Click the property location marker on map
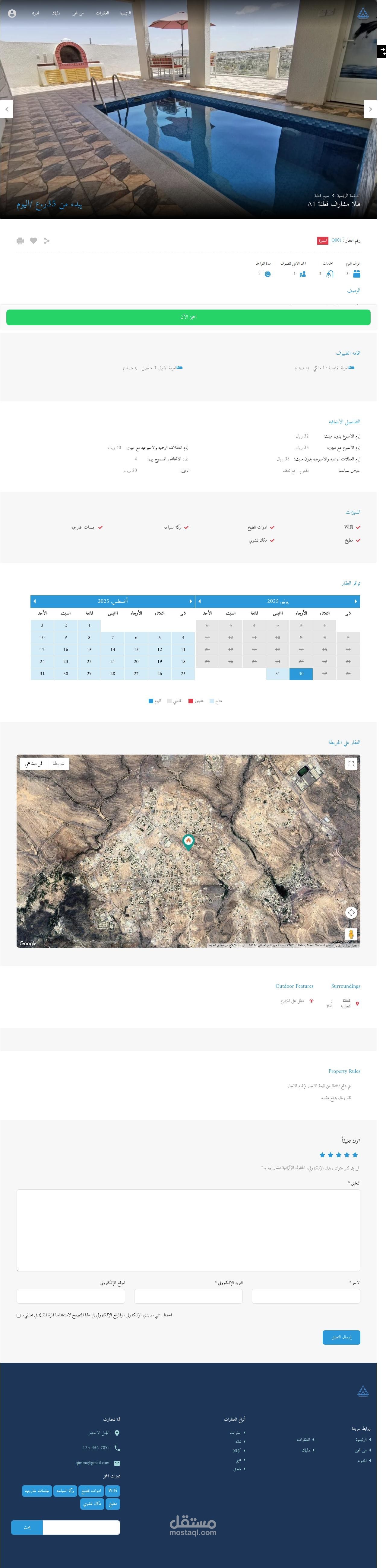 click(x=188, y=842)
